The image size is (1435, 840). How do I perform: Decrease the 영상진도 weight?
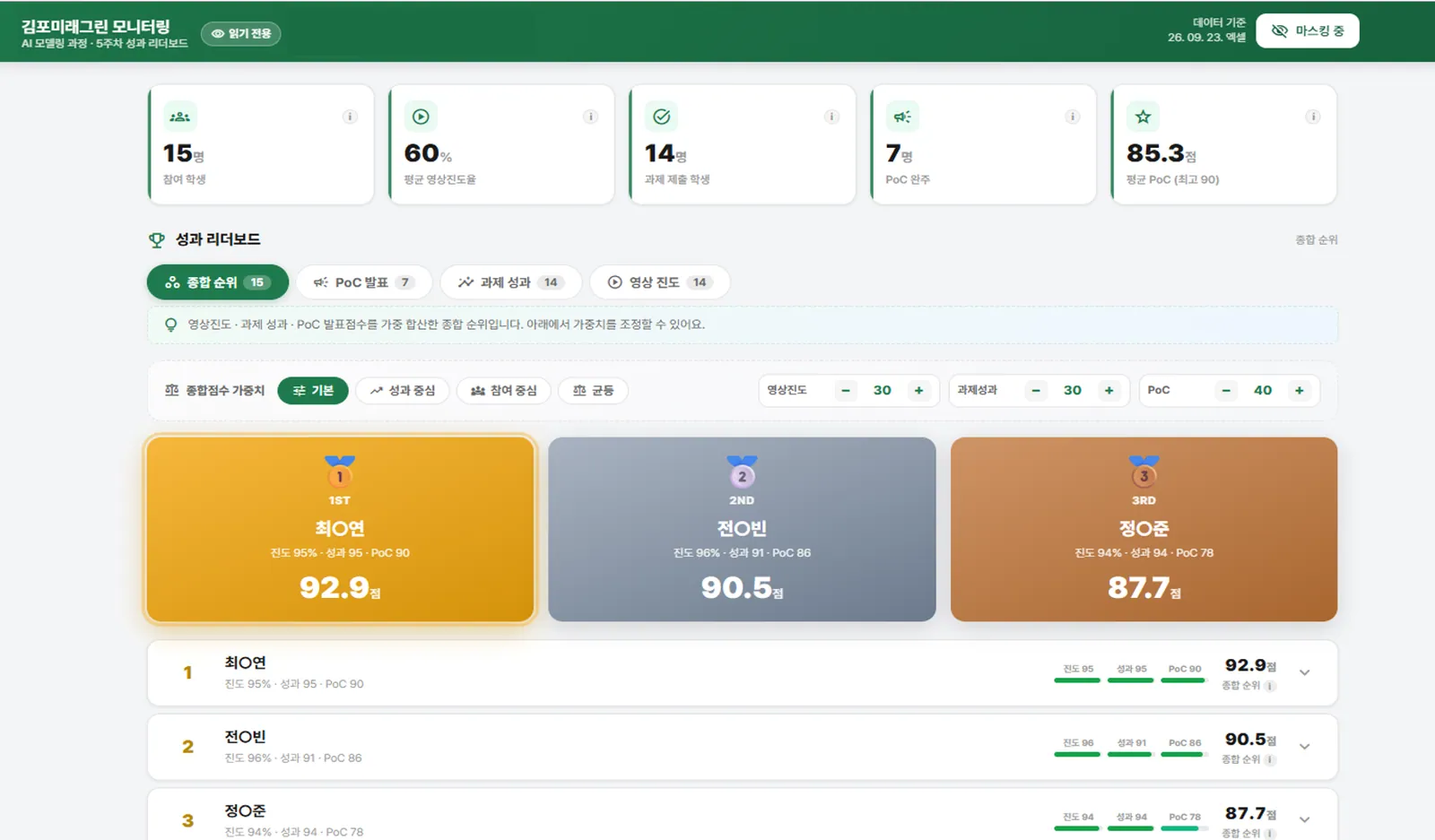(x=845, y=391)
